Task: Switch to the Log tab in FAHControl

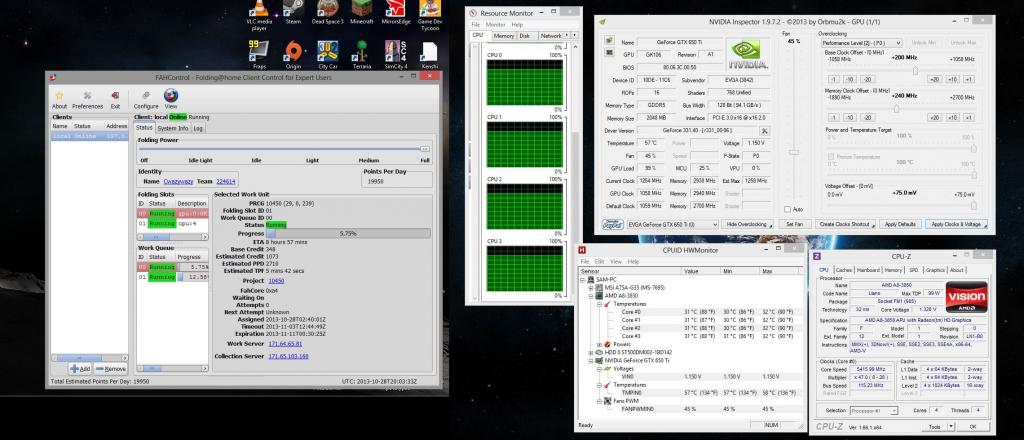Action: point(198,129)
